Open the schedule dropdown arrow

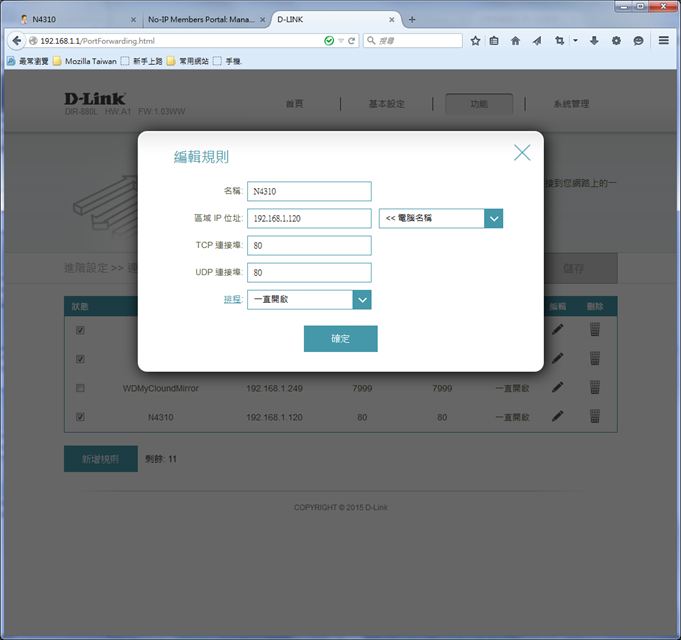pos(362,300)
